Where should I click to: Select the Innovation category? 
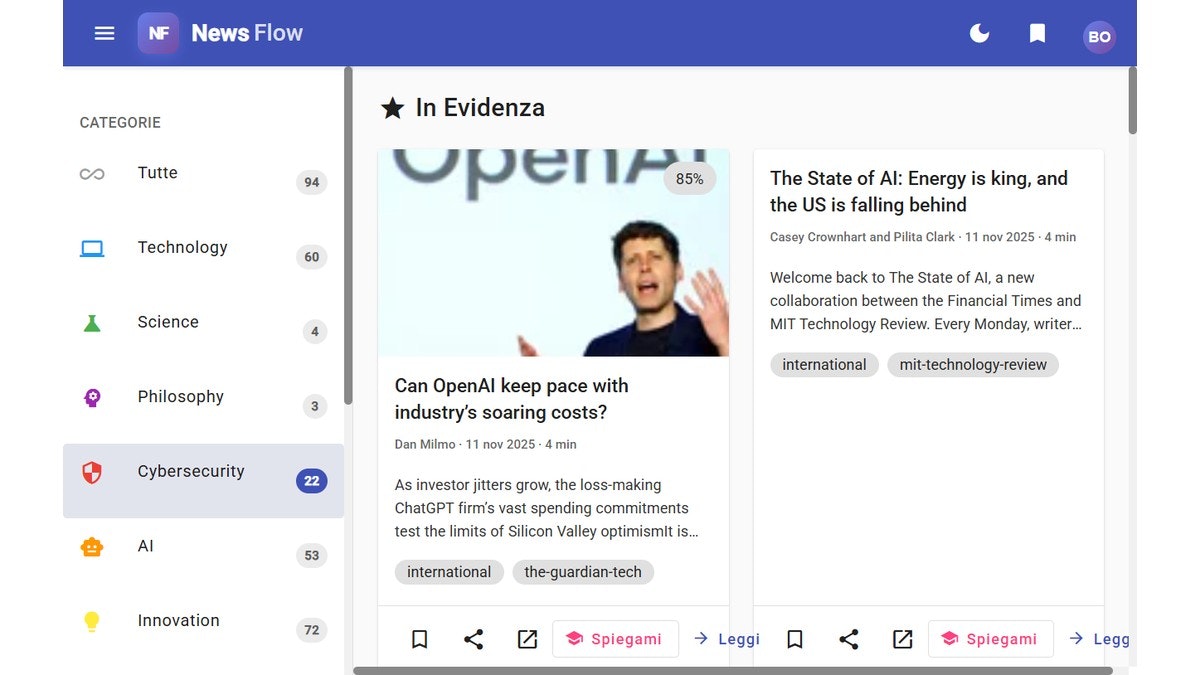pyautogui.click(x=203, y=630)
